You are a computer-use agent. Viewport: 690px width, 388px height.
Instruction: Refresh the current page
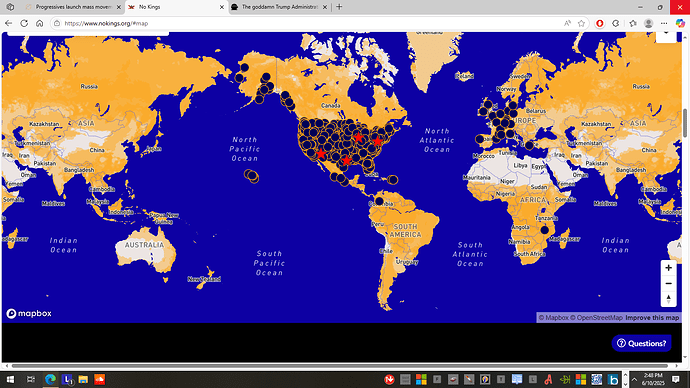pos(24,23)
